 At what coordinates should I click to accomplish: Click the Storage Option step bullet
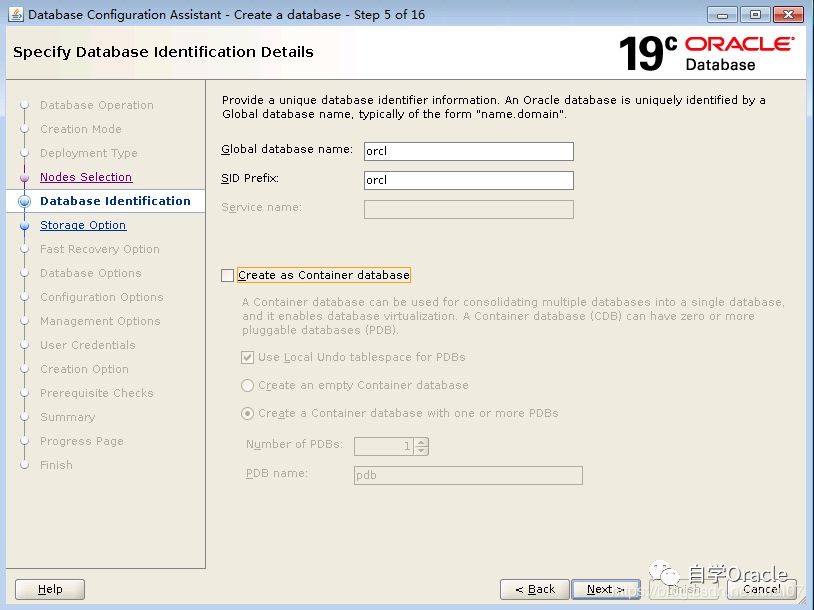coord(25,226)
